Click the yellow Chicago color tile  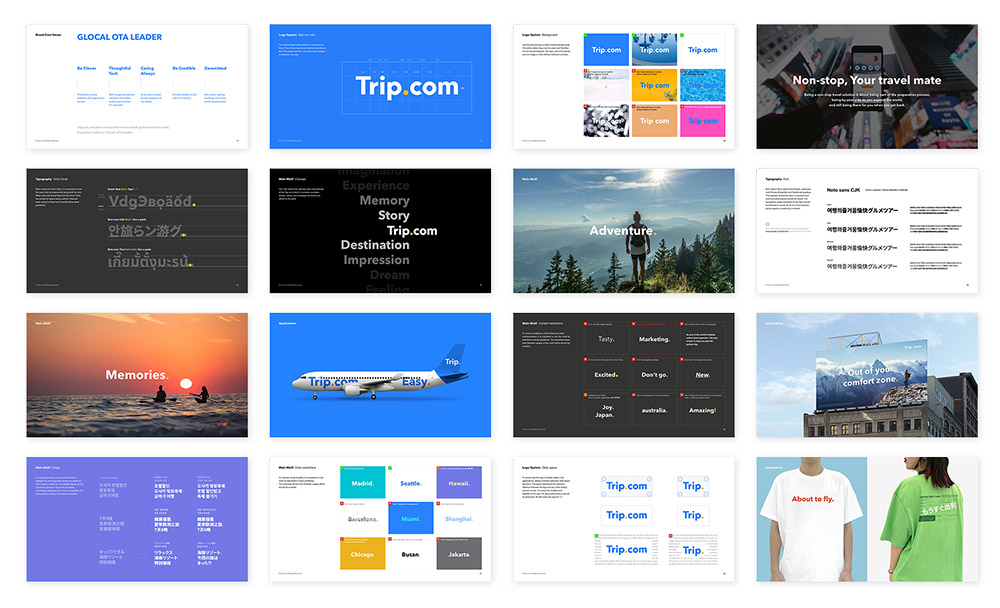point(362,554)
